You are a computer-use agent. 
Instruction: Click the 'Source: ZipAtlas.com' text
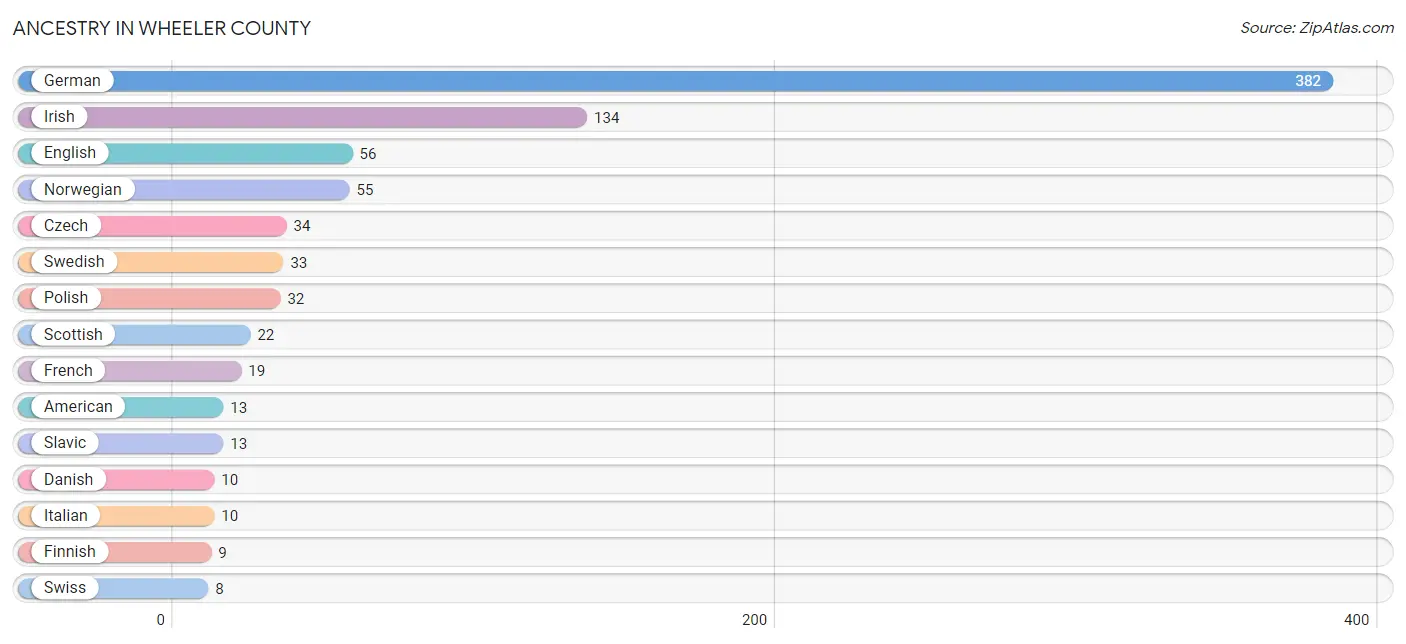pos(1317,28)
